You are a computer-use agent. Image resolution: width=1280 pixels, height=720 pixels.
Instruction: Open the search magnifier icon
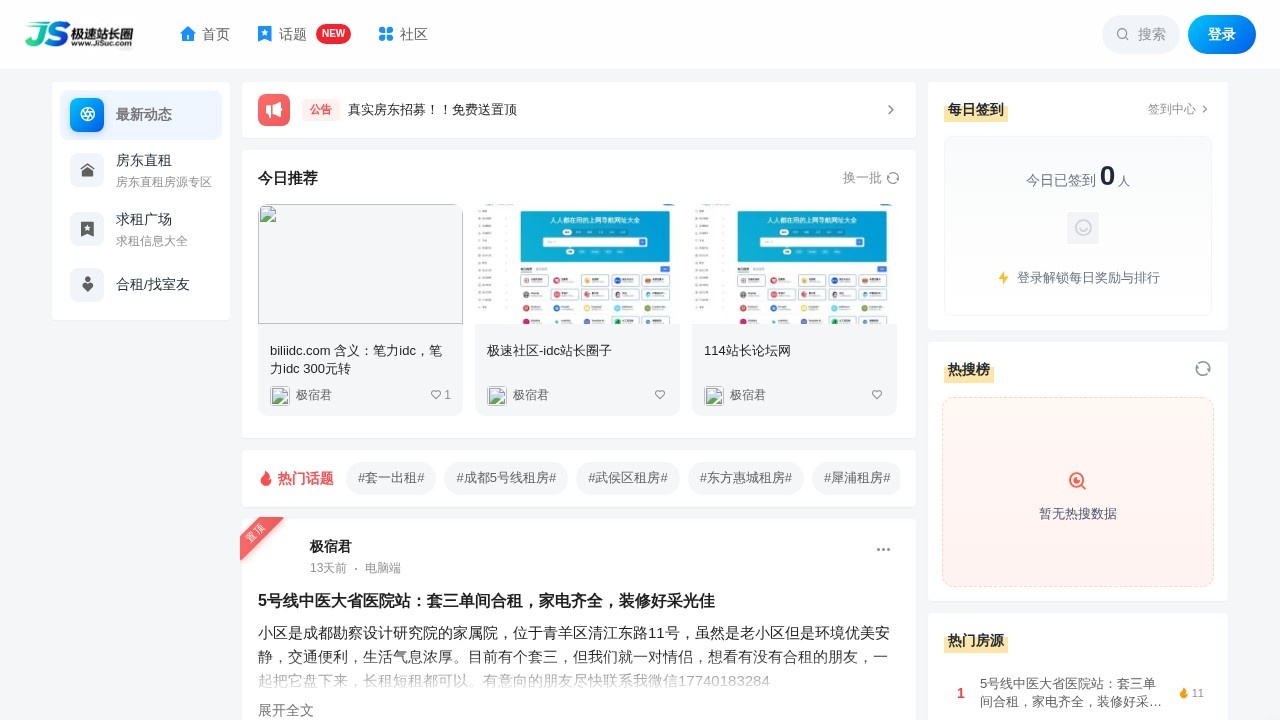click(1123, 33)
